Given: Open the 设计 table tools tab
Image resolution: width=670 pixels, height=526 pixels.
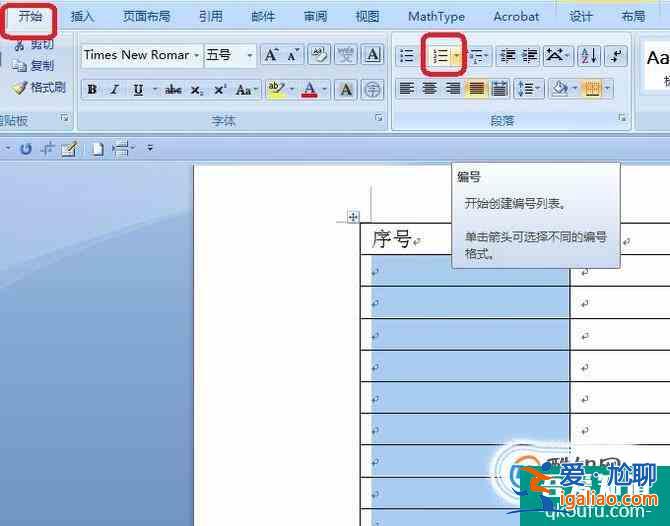Looking at the screenshot, I should (581, 17).
